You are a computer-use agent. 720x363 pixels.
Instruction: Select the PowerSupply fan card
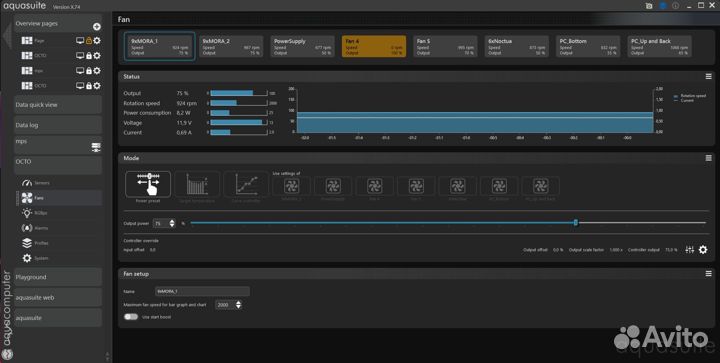tap(303, 46)
